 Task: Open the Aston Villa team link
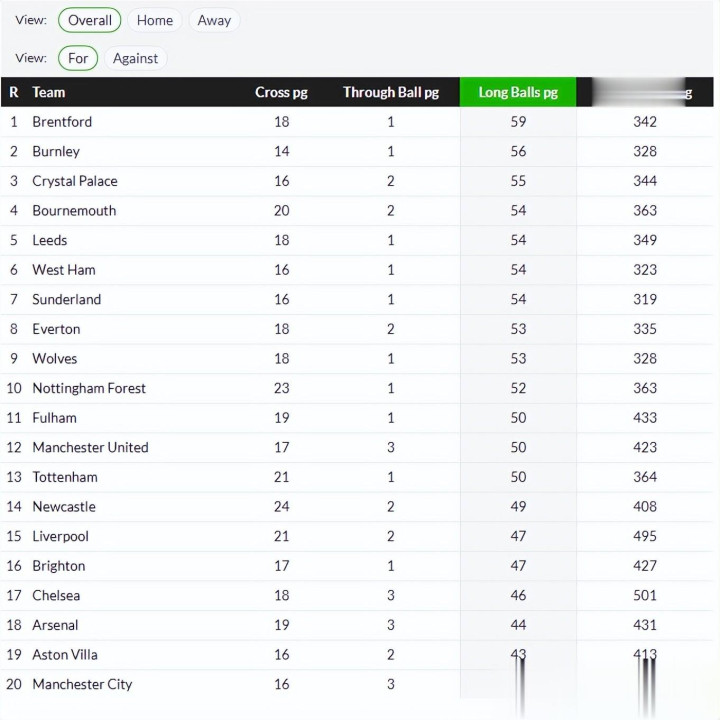click(65, 654)
